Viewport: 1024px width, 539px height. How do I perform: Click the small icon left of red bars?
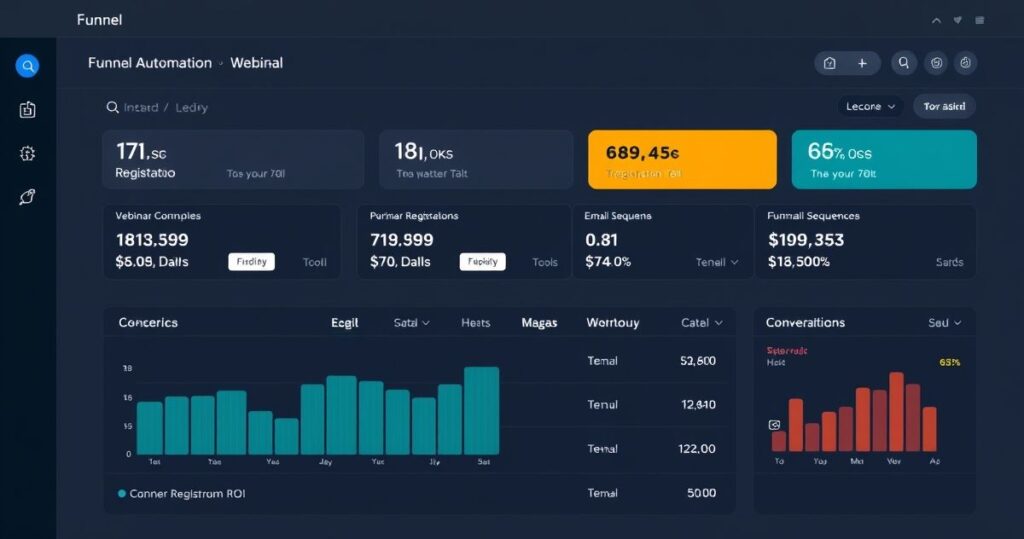pyautogui.click(x=774, y=425)
